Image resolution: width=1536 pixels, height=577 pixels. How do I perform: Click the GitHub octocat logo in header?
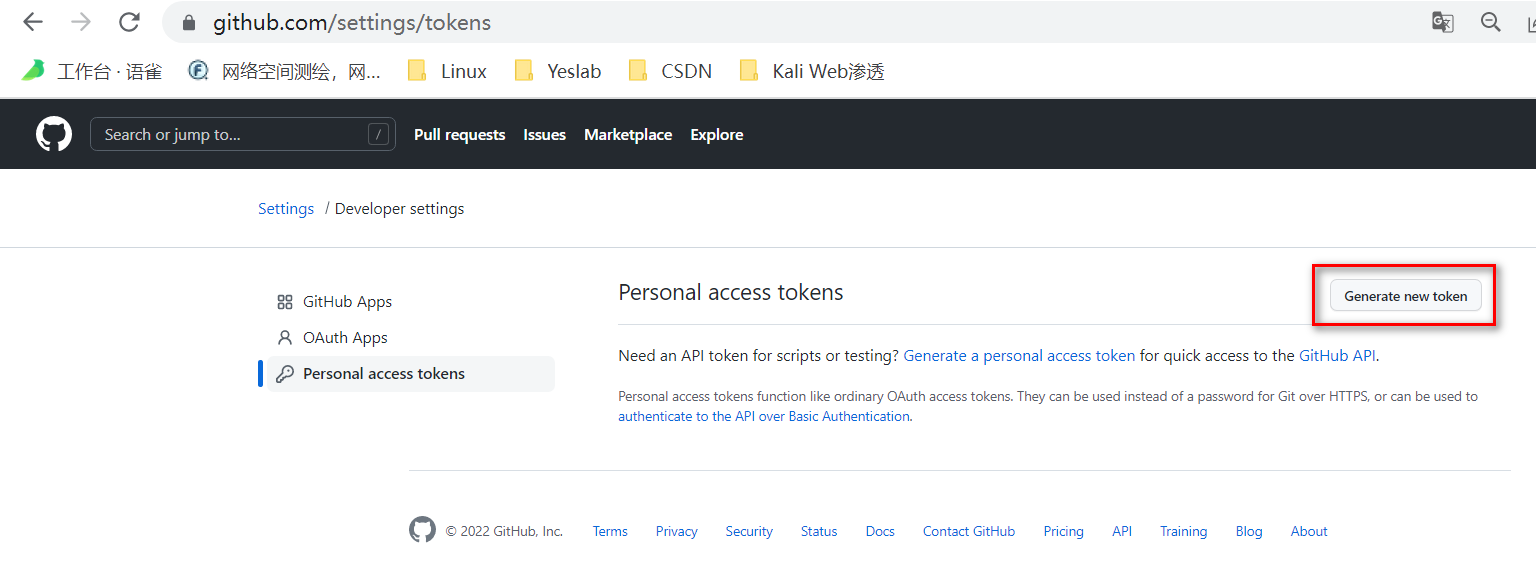pyautogui.click(x=54, y=134)
